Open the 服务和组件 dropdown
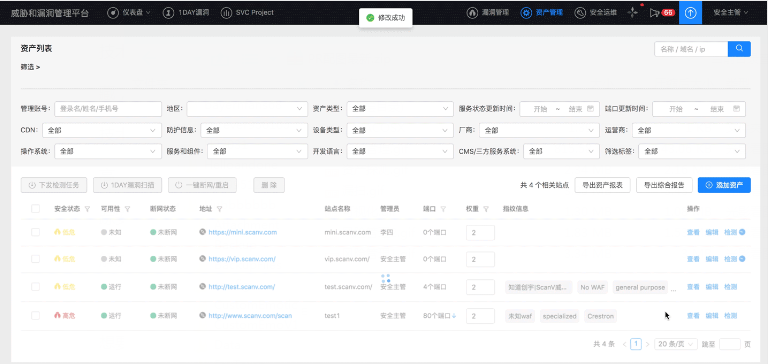This screenshot has height=364, width=768. point(257,151)
